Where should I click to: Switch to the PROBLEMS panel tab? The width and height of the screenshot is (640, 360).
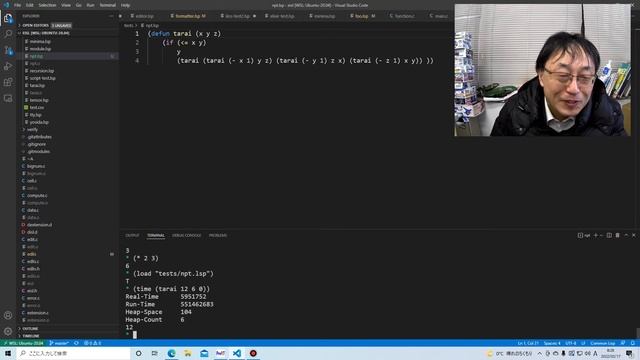(x=218, y=236)
